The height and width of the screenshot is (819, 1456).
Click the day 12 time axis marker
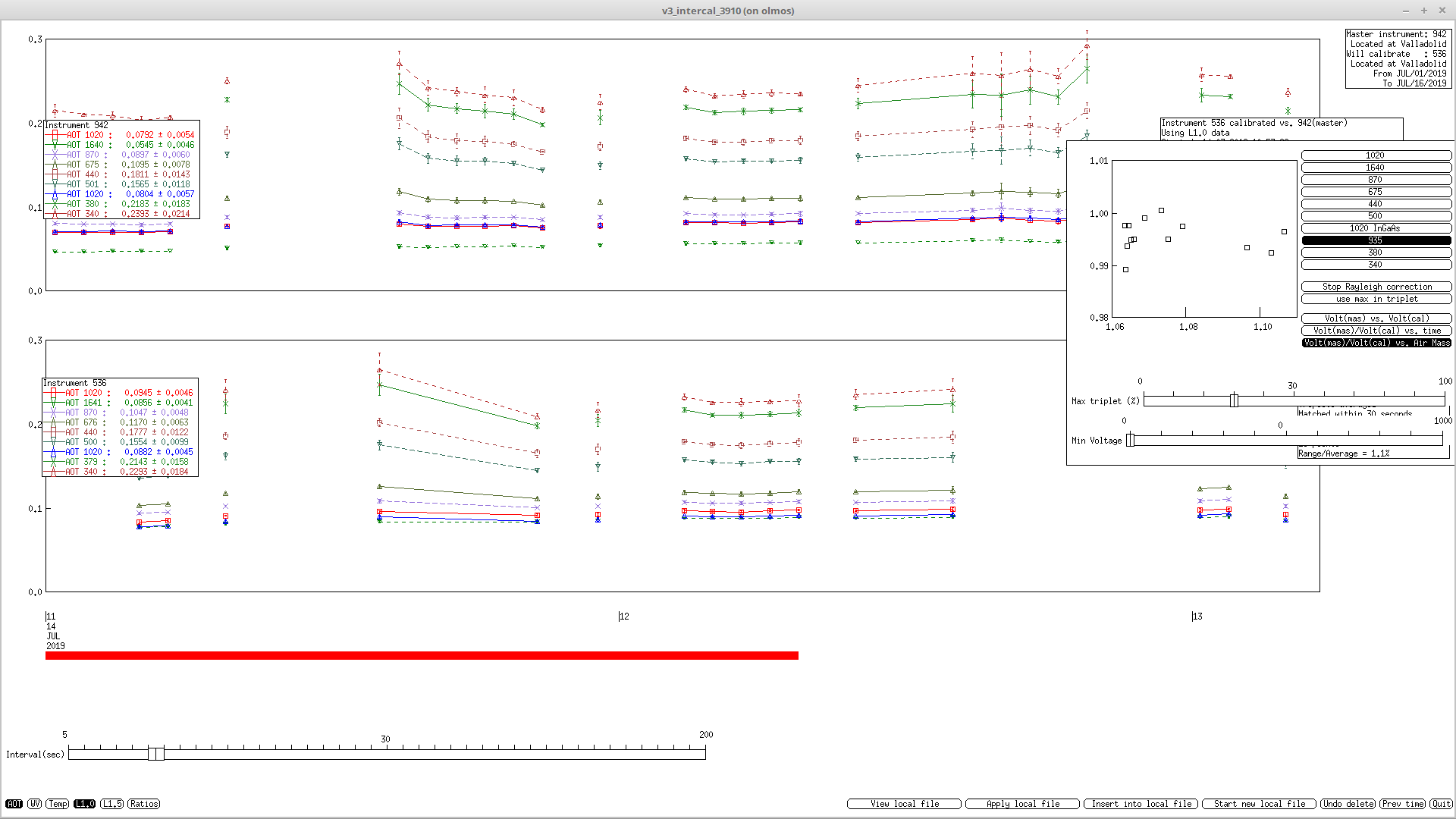pyautogui.click(x=624, y=617)
